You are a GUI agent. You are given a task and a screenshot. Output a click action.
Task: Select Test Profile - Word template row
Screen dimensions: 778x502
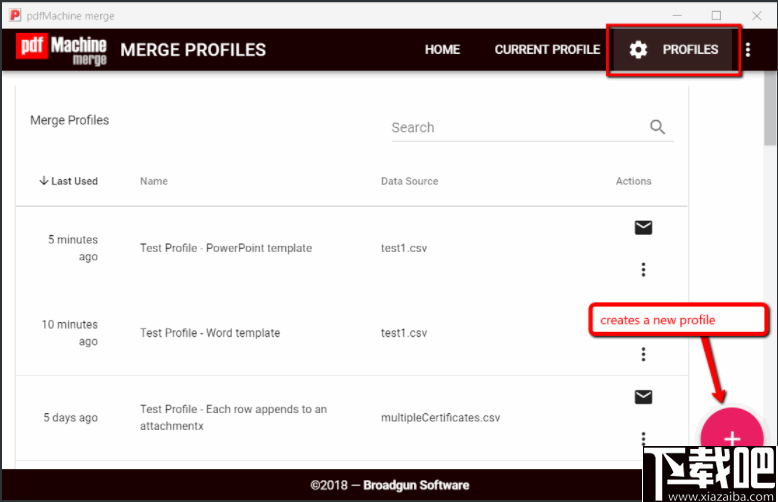coord(210,333)
